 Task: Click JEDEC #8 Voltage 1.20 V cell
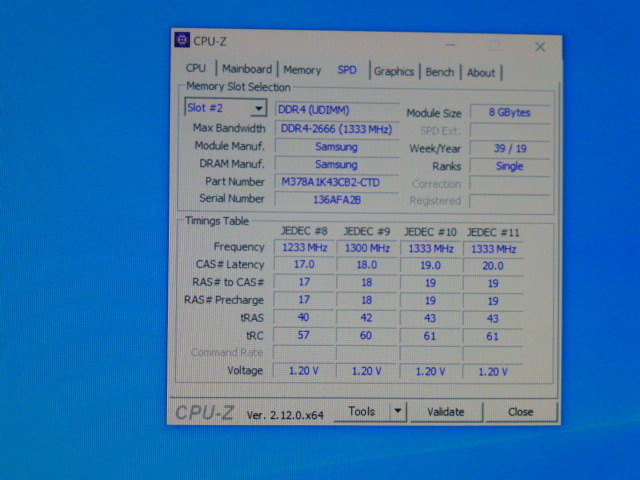304,371
